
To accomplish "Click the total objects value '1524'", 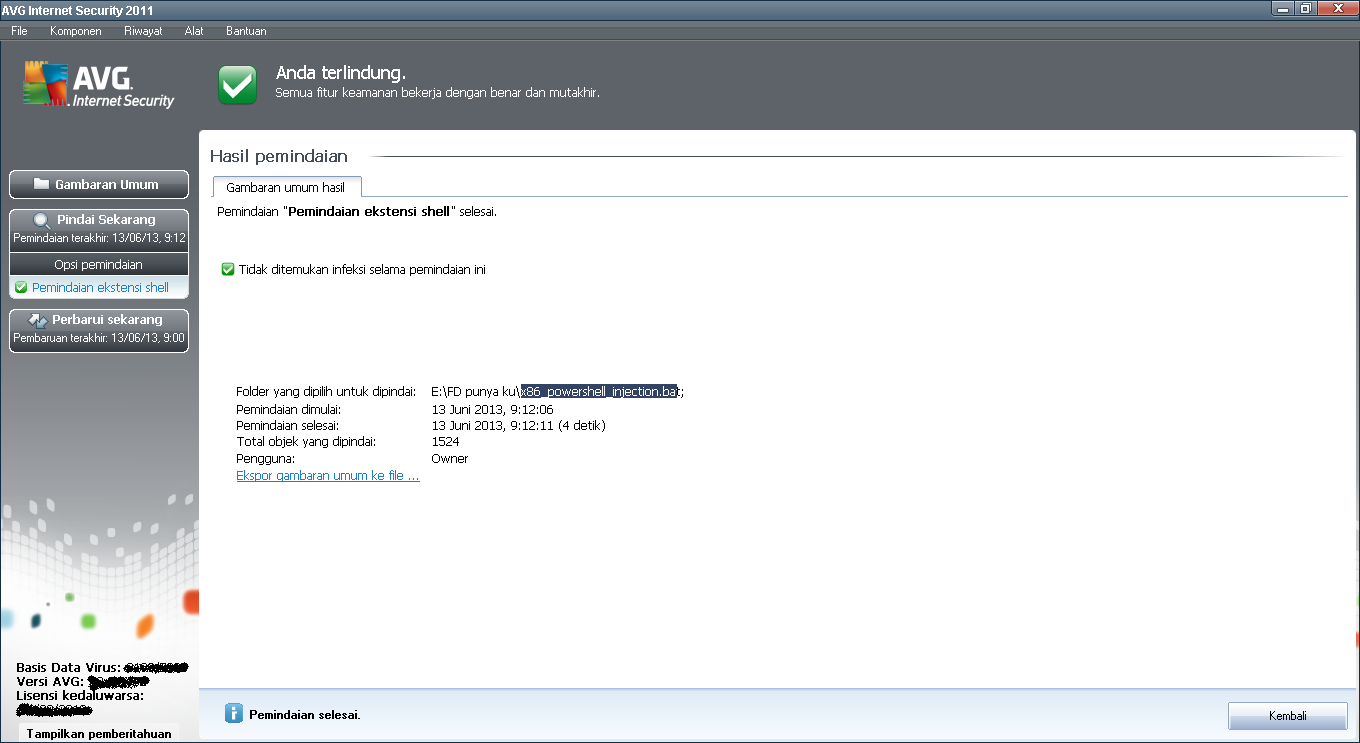I will tap(445, 441).
